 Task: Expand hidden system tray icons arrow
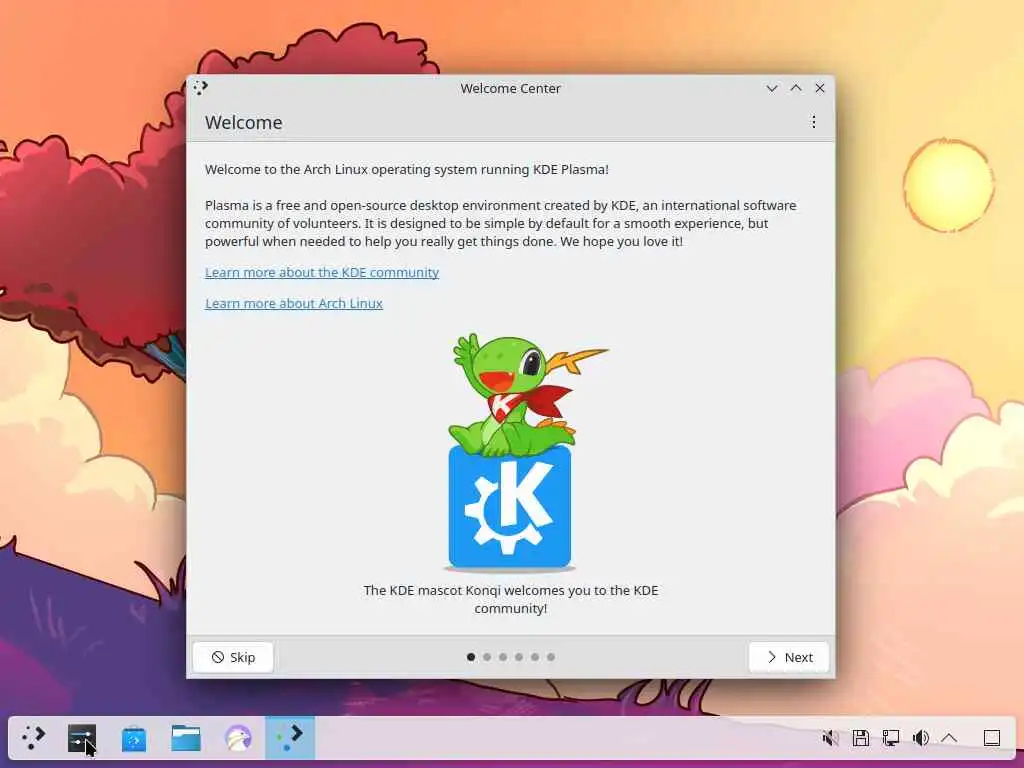click(x=950, y=738)
